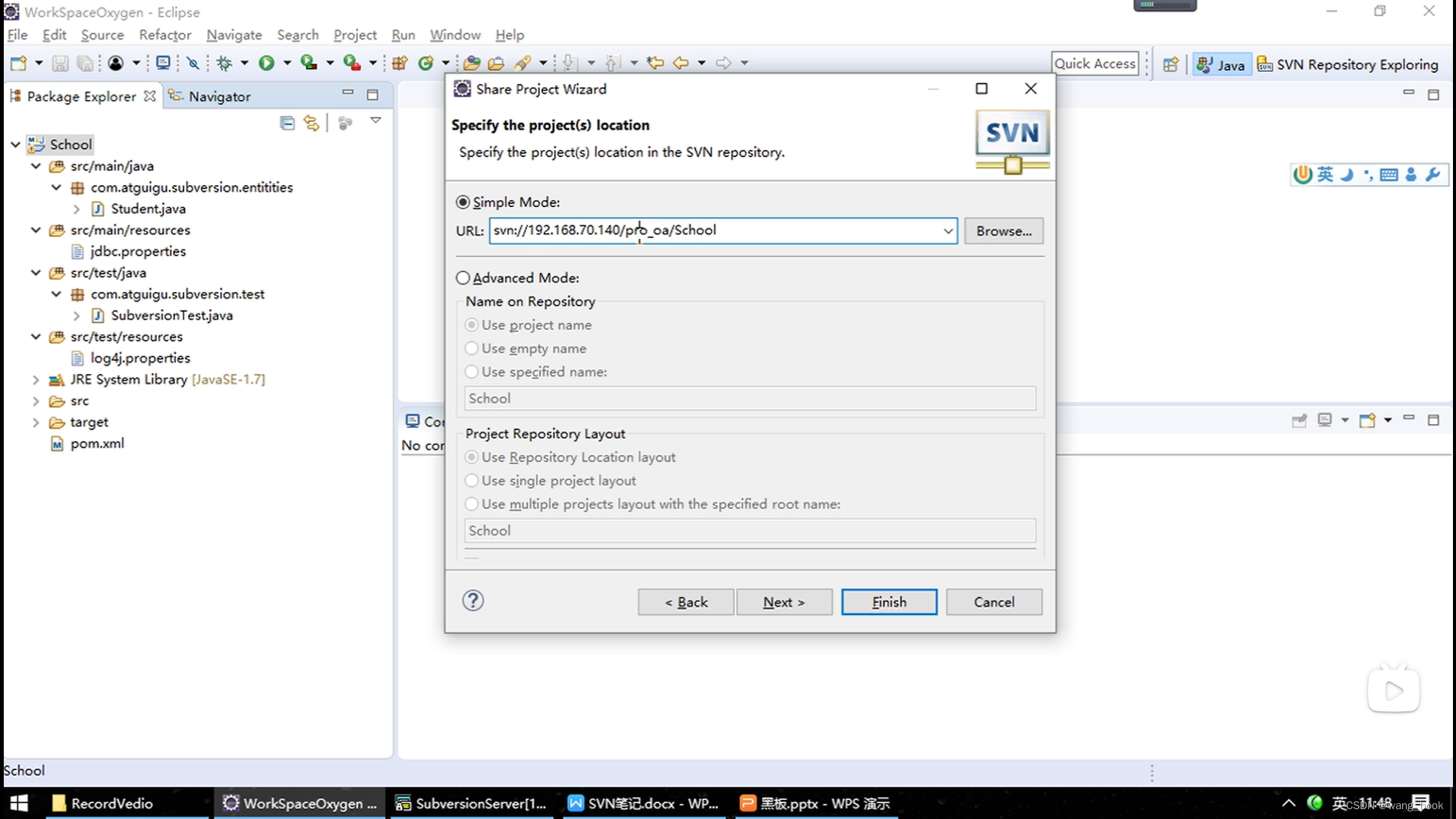
Task: Open SubversionServer window from taskbar
Action: (471, 803)
